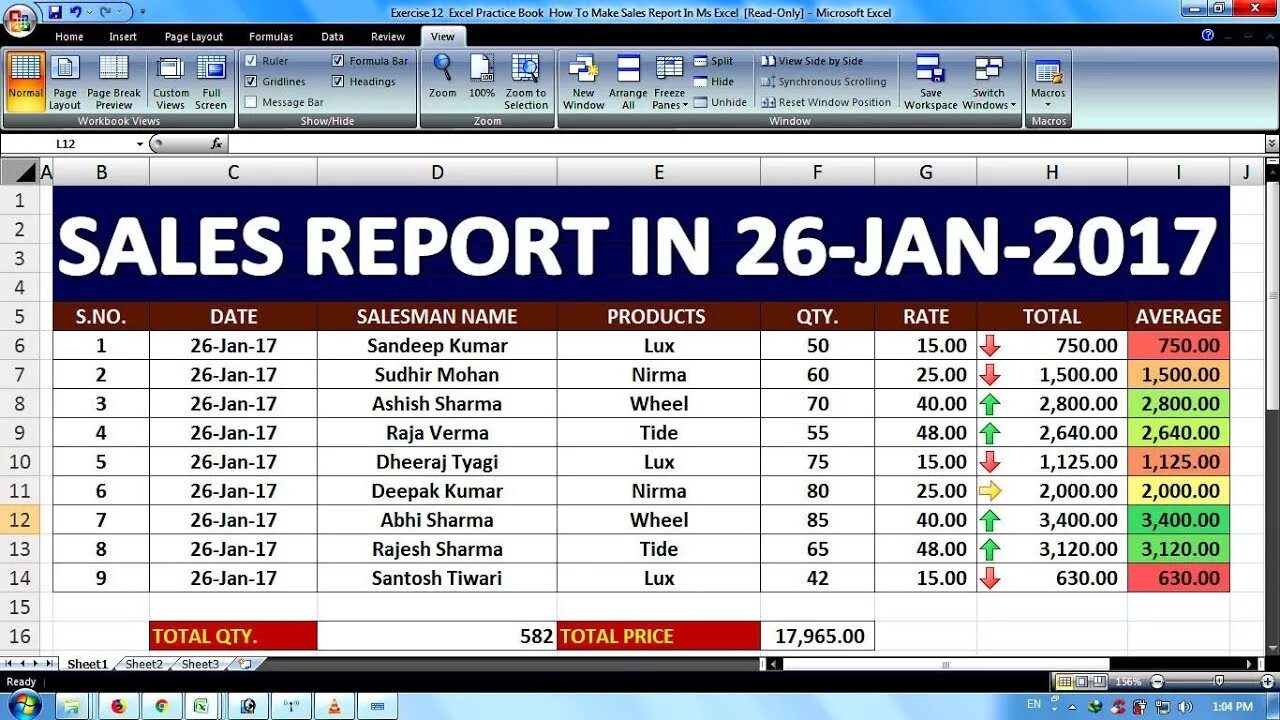This screenshot has height=720, width=1280.
Task: Expand the formula bar
Action: pyautogui.click(x=1272, y=144)
